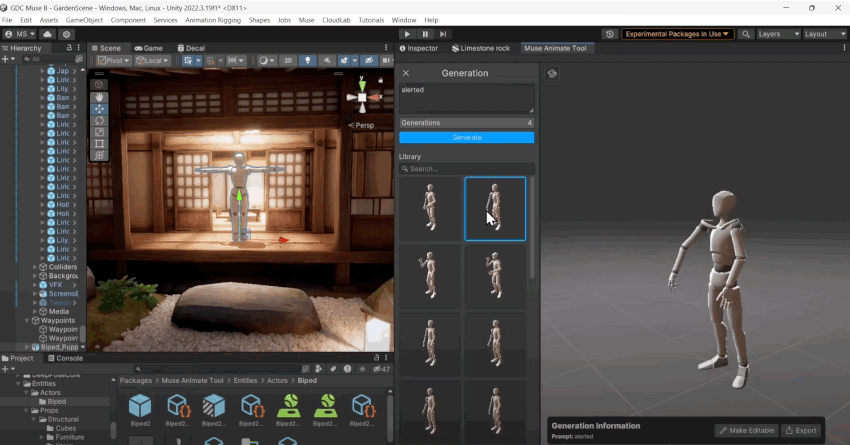
Task: Switch to the Game tab
Action: (148, 48)
